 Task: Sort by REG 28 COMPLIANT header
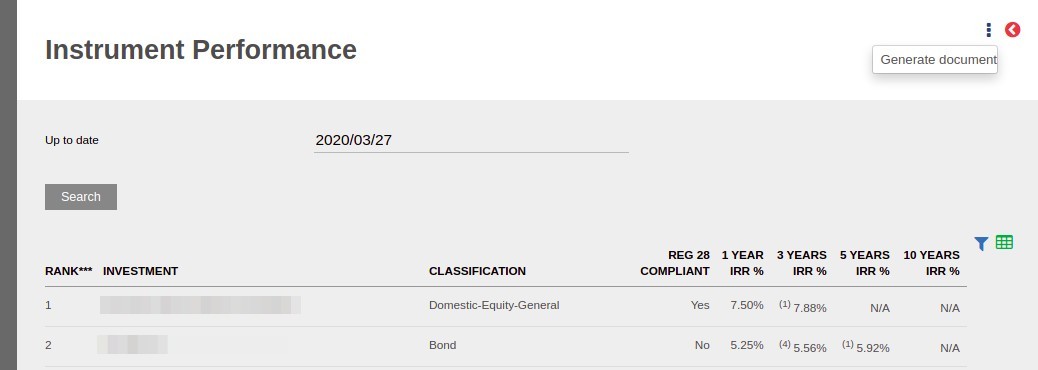click(x=675, y=263)
